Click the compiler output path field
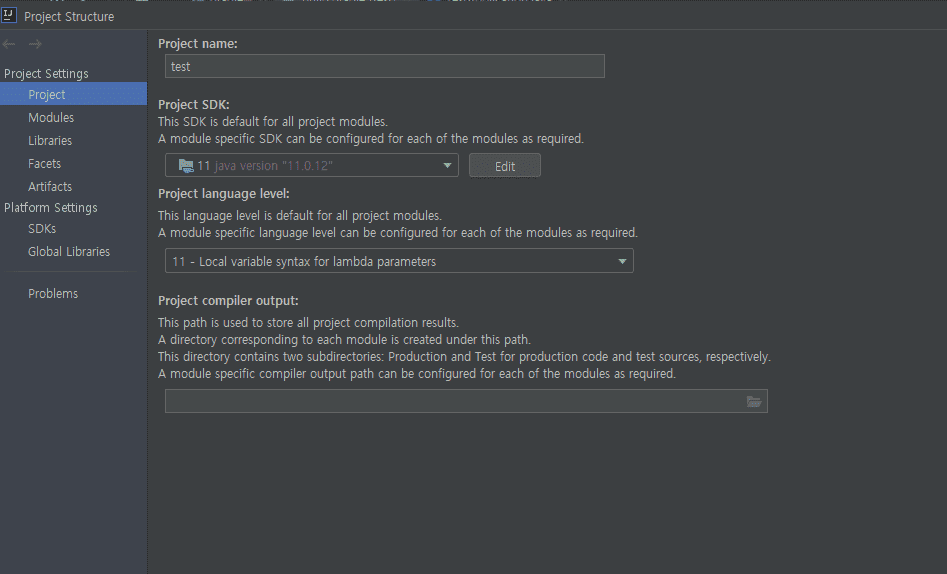 point(466,401)
